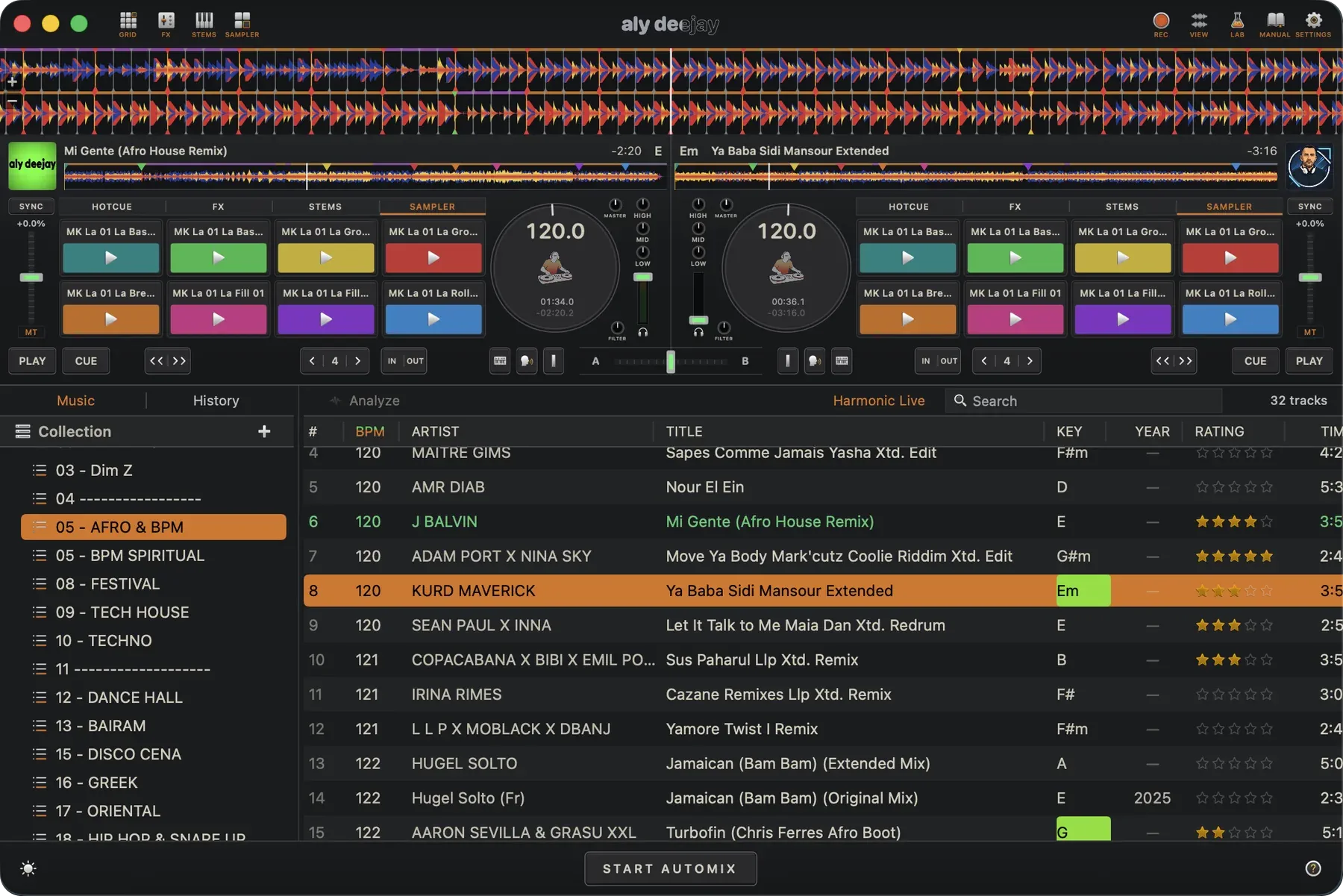The image size is (1343, 896).
Task: Switch to left deck HOTCUE tab
Action: pyautogui.click(x=112, y=207)
